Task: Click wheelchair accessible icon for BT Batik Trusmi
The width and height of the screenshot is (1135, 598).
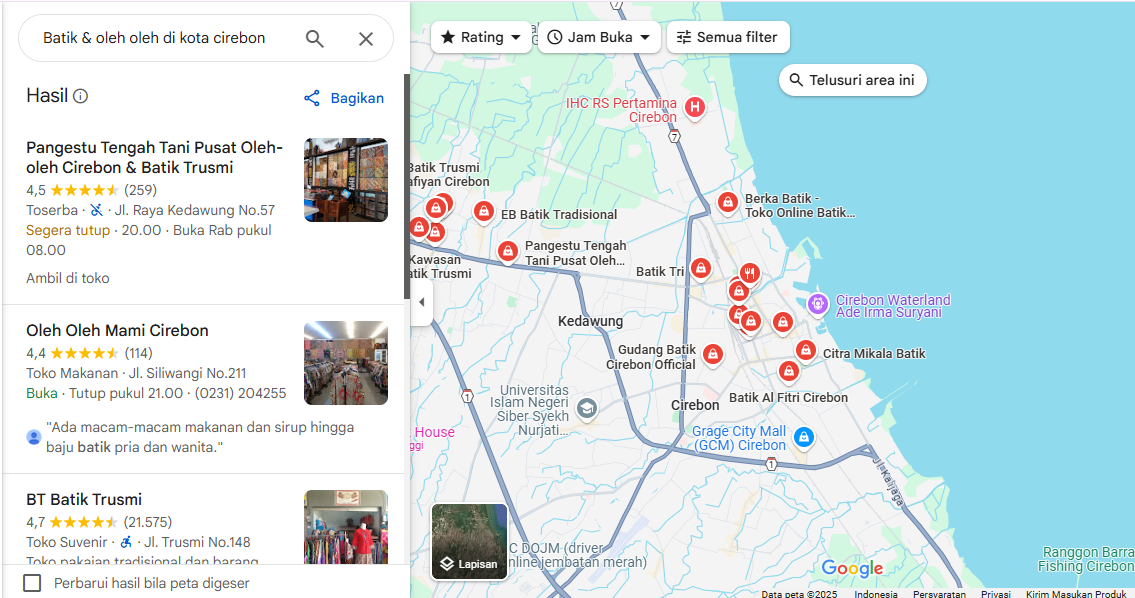Action: coord(126,542)
